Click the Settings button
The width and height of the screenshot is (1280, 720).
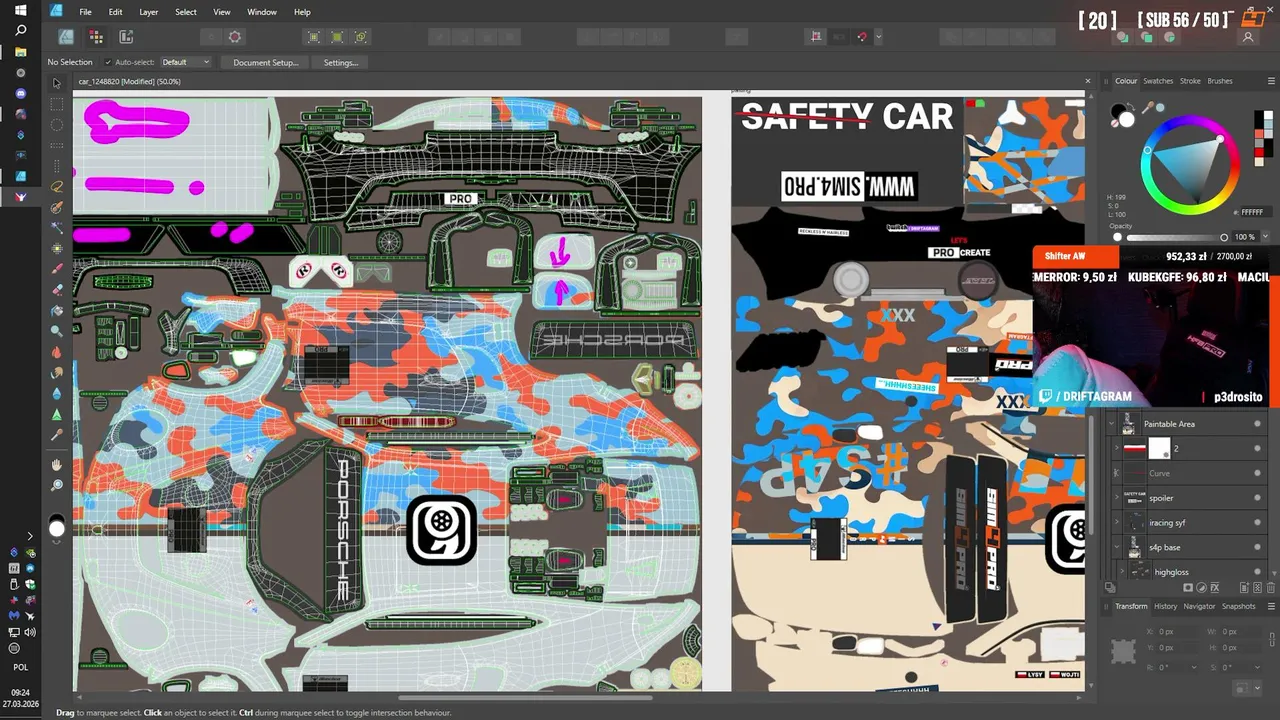pyautogui.click(x=341, y=62)
